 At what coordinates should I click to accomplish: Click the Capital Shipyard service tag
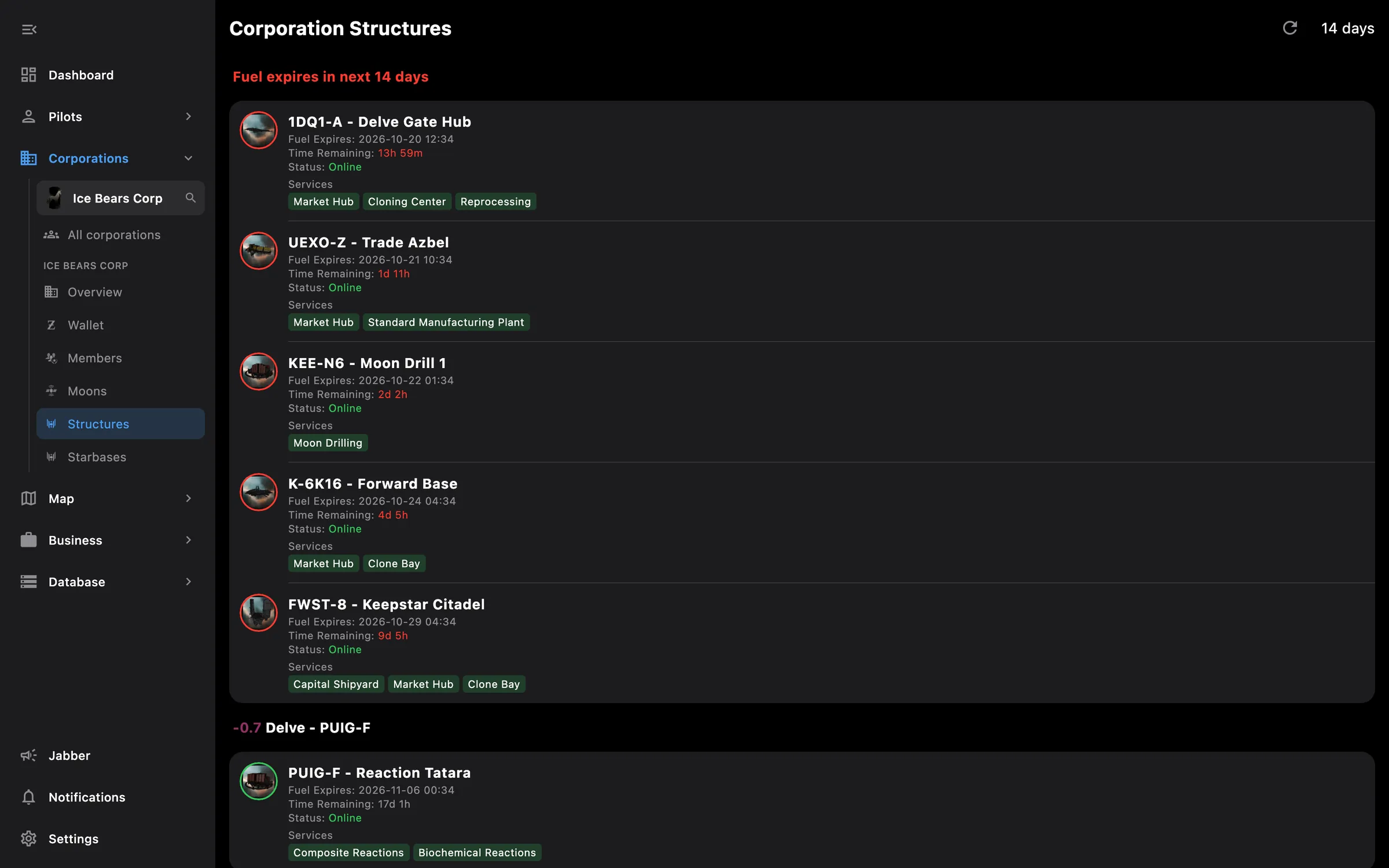tap(336, 684)
